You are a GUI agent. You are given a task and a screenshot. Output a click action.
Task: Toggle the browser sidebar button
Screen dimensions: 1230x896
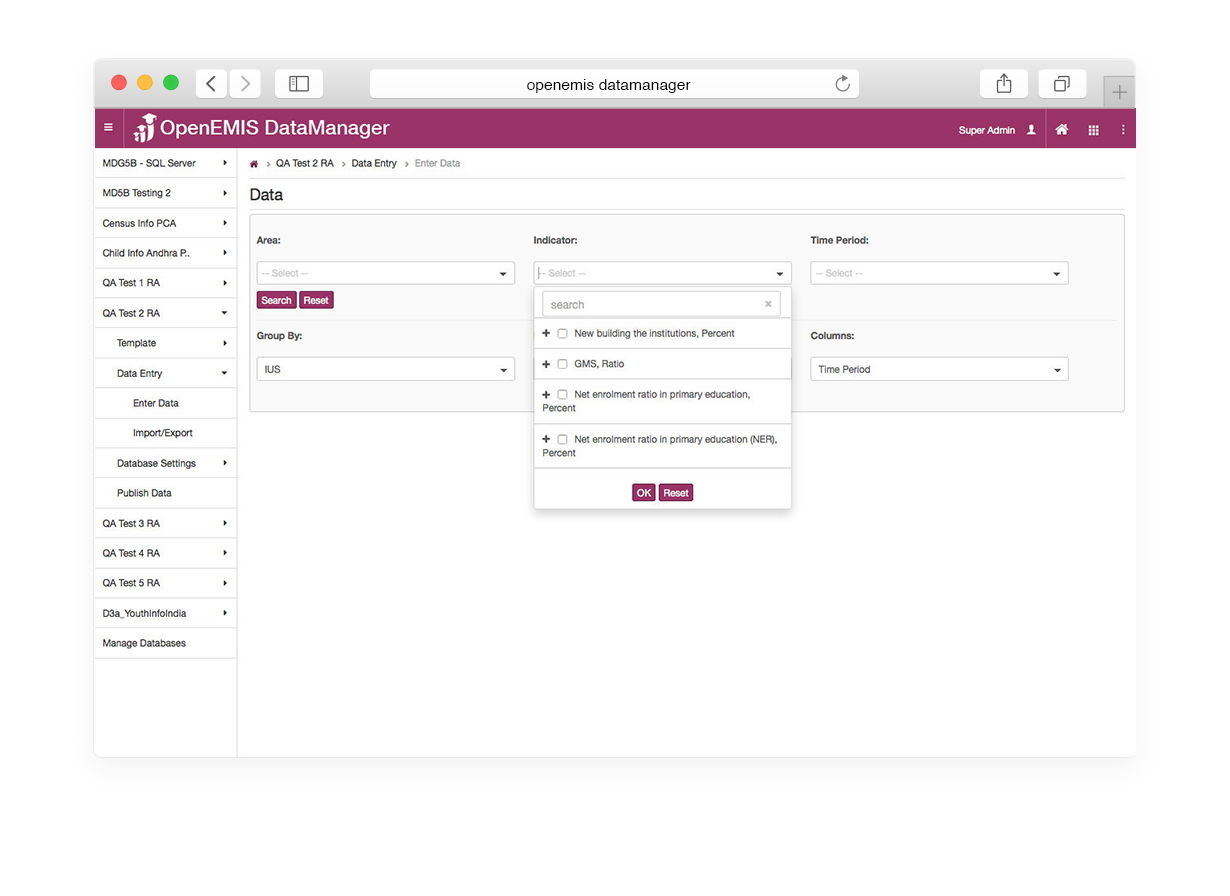click(x=298, y=84)
